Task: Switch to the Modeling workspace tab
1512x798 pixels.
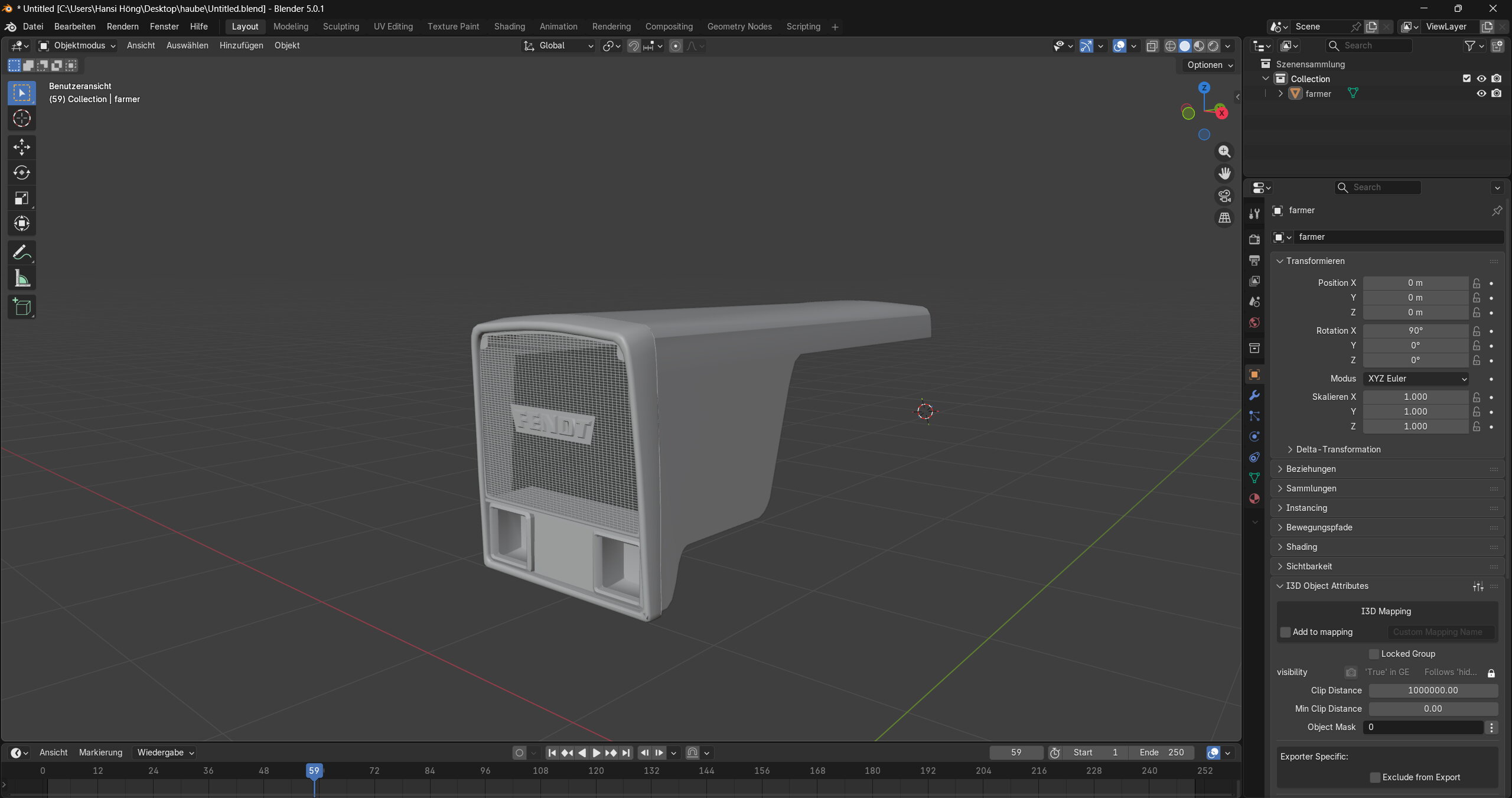Action: tap(291, 27)
